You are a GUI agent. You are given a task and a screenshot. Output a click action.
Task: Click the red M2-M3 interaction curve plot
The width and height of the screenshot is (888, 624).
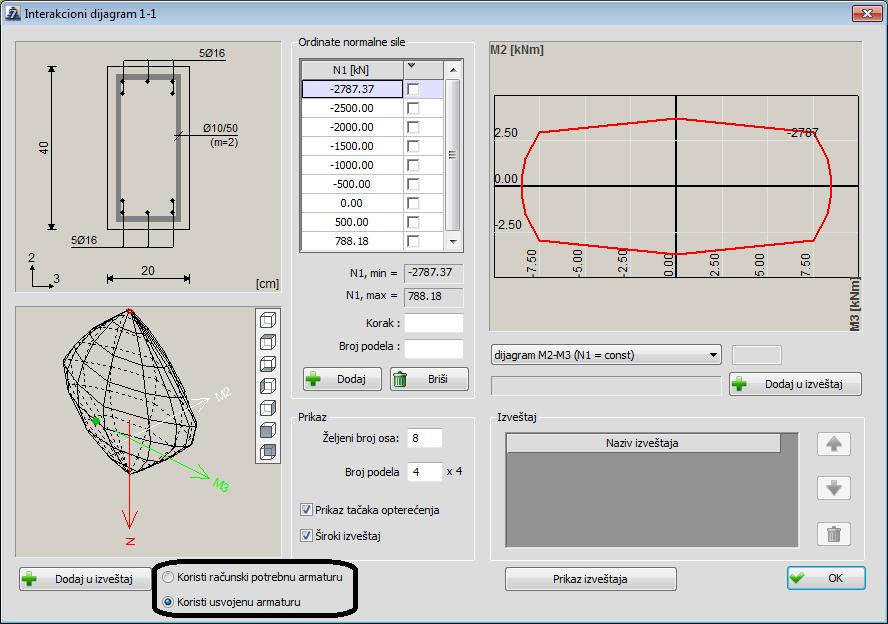[x=676, y=186]
